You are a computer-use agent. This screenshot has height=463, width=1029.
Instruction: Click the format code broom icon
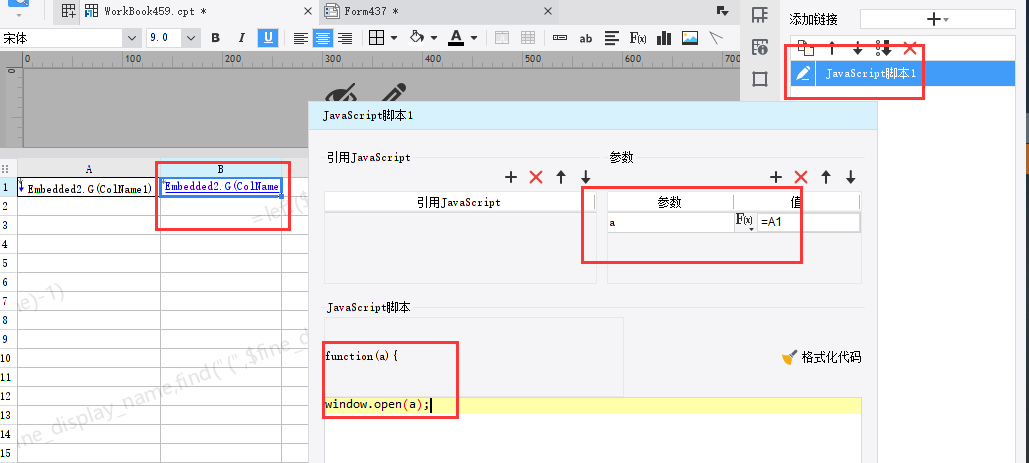pyautogui.click(x=789, y=357)
